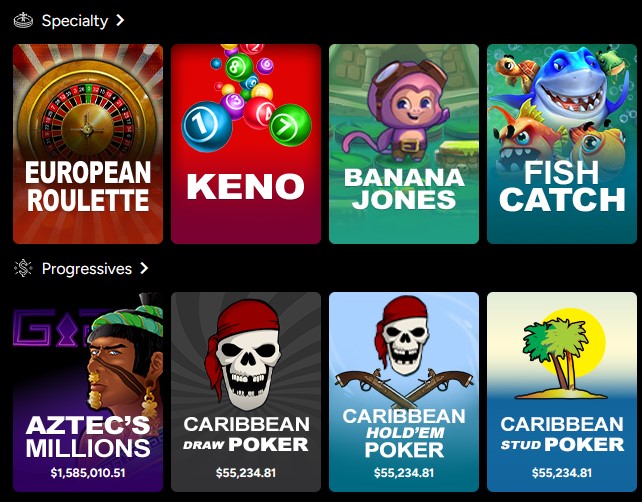Click the Aztec's Millions $1,585,010.51 jackpot amount
This screenshot has width=642, height=502.
[88, 473]
